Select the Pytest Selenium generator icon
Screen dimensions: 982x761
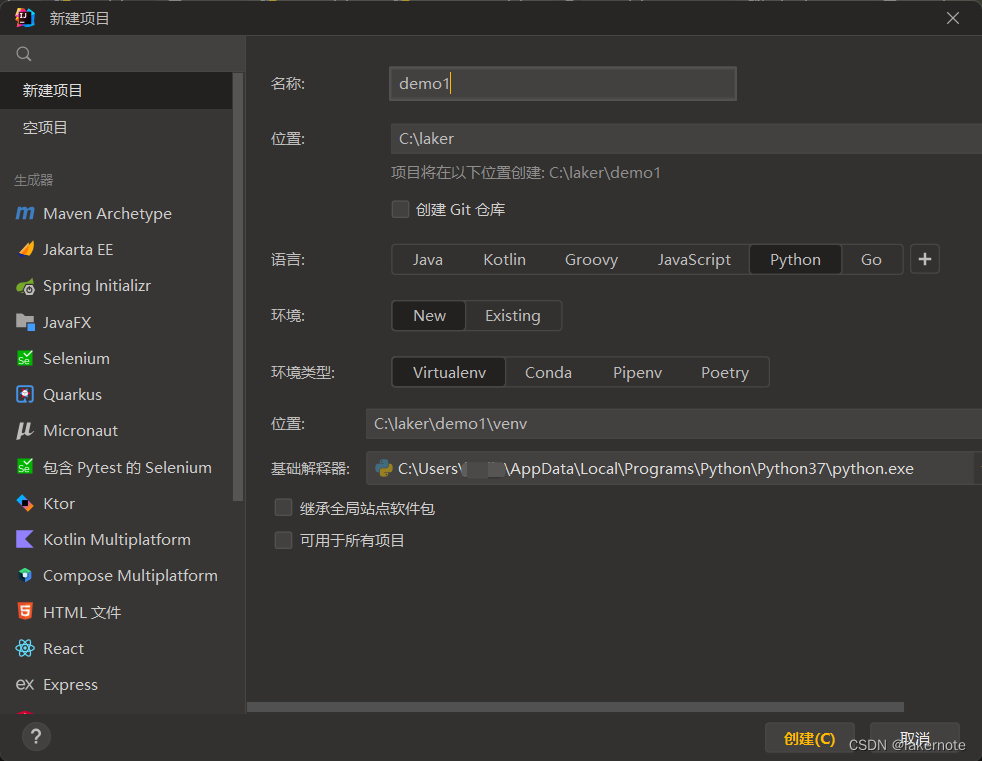[25, 467]
